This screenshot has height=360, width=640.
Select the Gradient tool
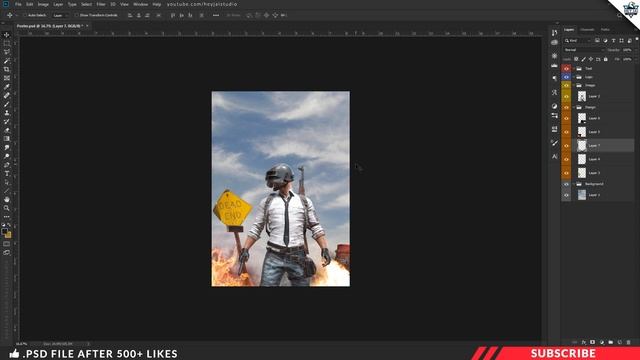click(7, 139)
